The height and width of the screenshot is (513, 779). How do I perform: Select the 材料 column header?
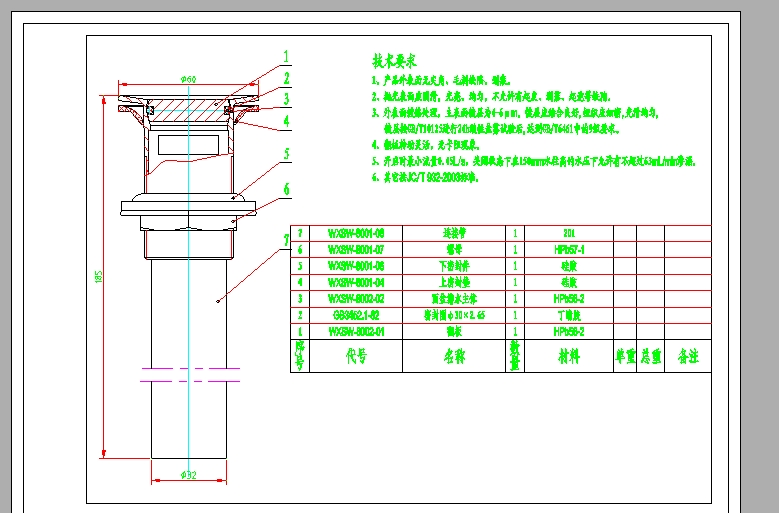coord(568,355)
